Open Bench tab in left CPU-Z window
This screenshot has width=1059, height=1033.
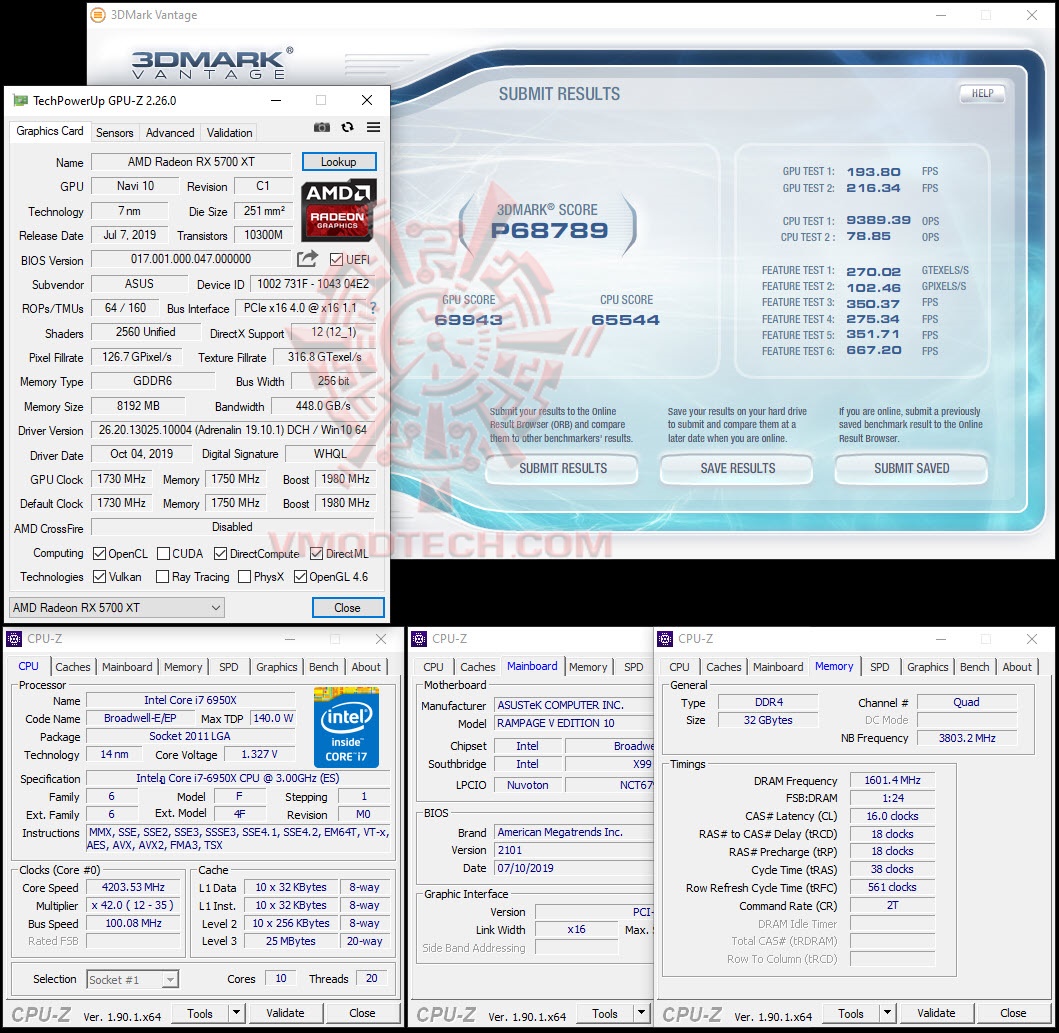(324, 666)
